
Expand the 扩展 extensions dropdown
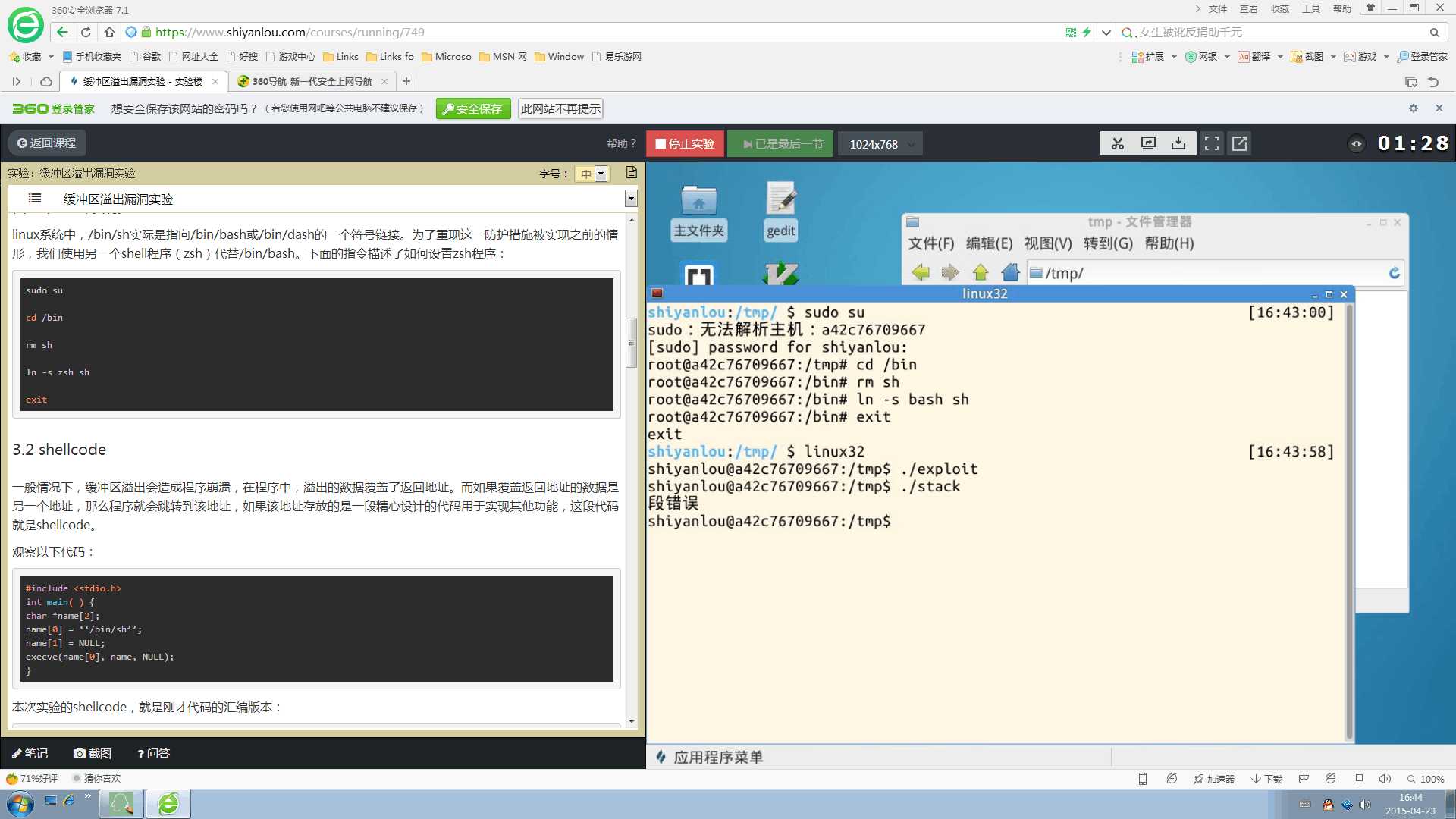pyautogui.click(x=1174, y=57)
